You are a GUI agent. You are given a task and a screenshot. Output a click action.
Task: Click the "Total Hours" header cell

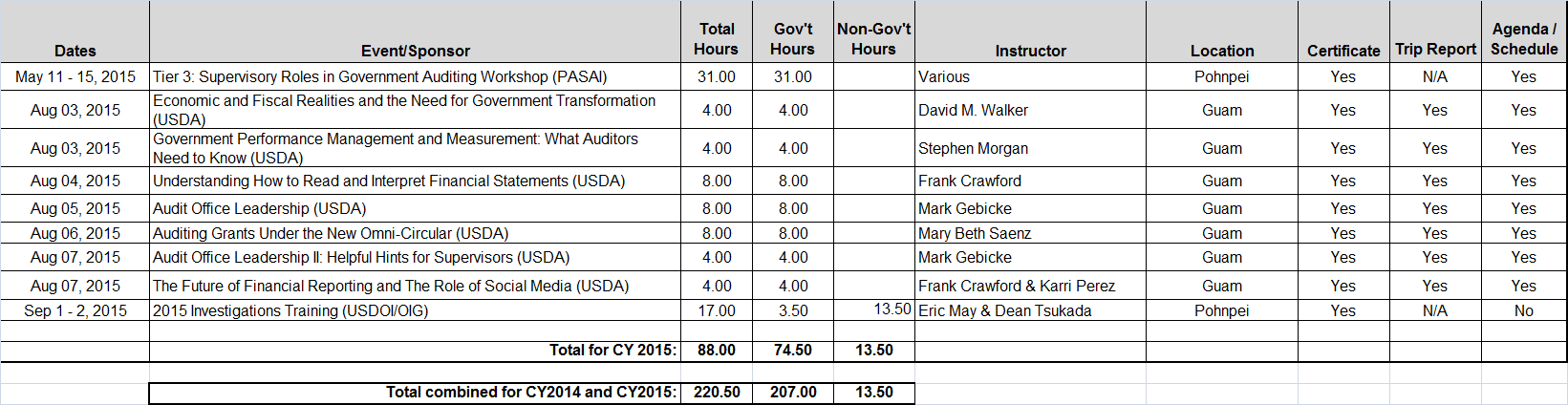coord(717,39)
